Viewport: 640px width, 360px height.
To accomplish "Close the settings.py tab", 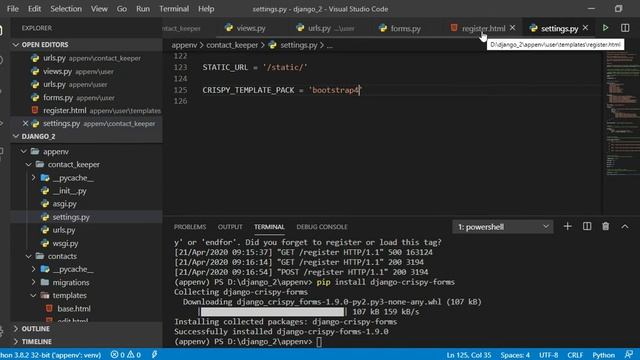I will pos(585,28).
